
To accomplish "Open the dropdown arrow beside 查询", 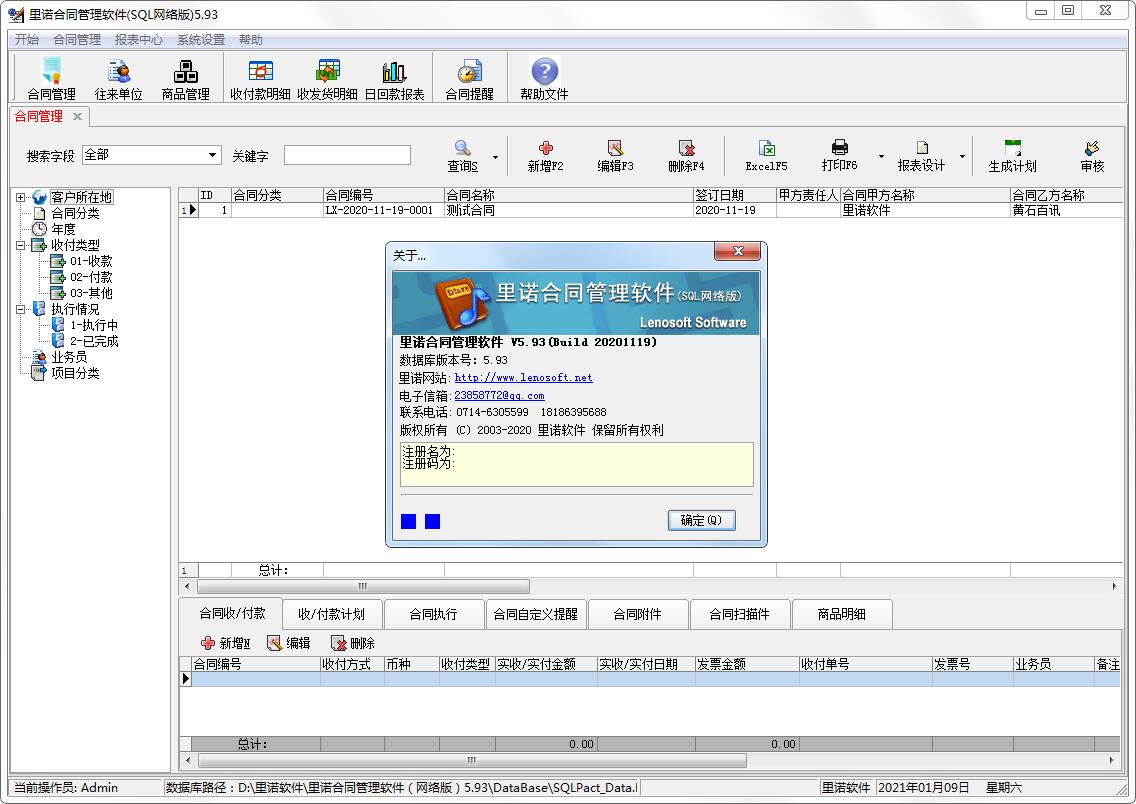I will [496, 157].
